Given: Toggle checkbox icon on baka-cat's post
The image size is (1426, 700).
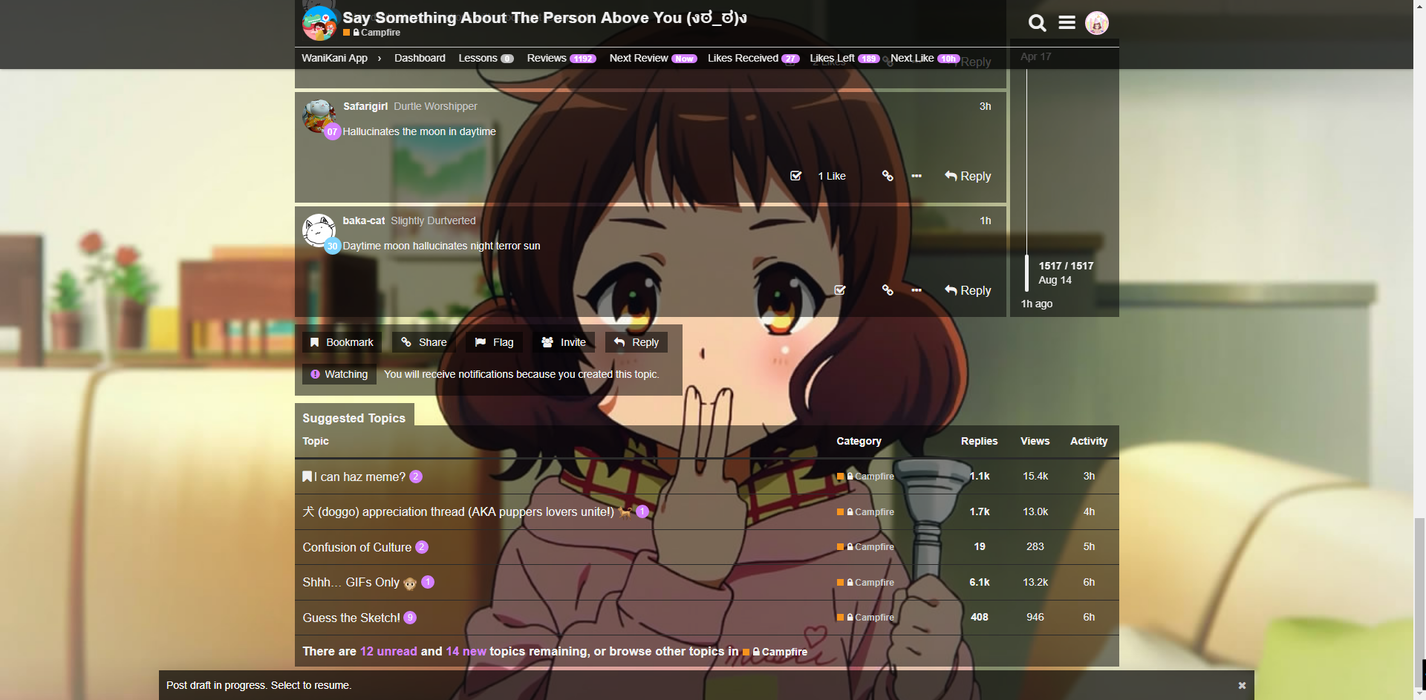Looking at the screenshot, I should 840,290.
